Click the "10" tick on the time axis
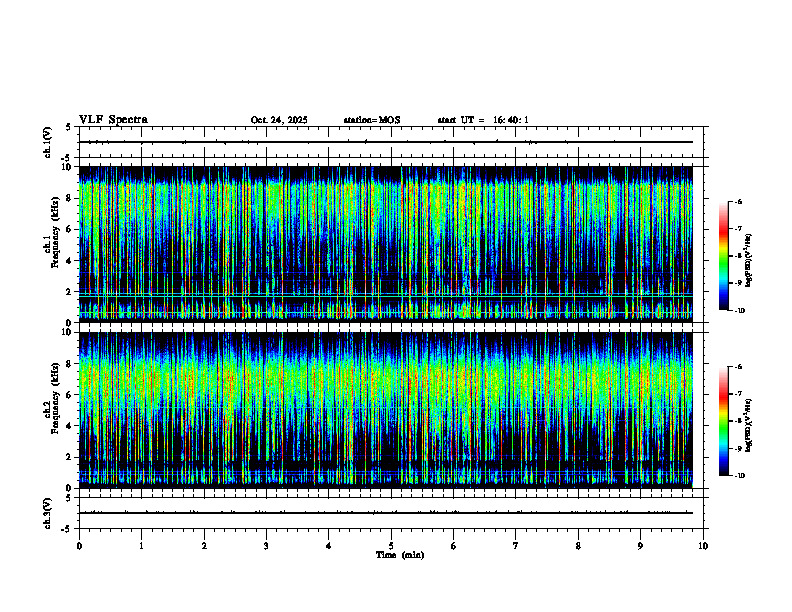Image resolution: width=792 pixels, height=612 pixels. click(x=703, y=546)
